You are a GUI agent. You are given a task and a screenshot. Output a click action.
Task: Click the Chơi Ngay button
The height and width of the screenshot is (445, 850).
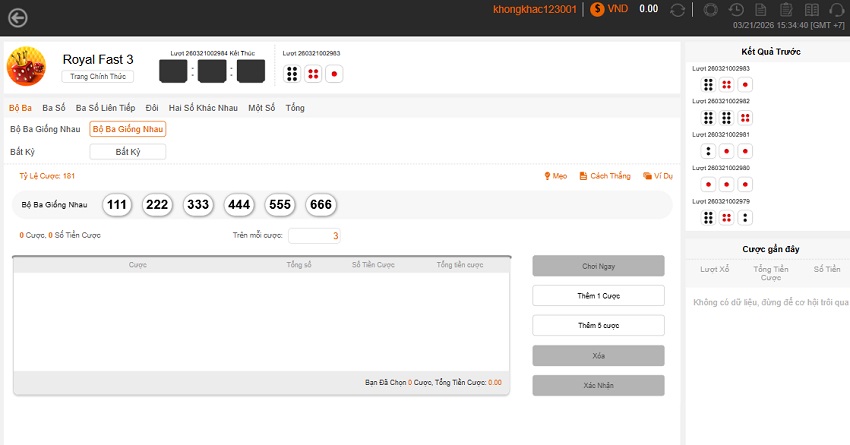point(598,266)
